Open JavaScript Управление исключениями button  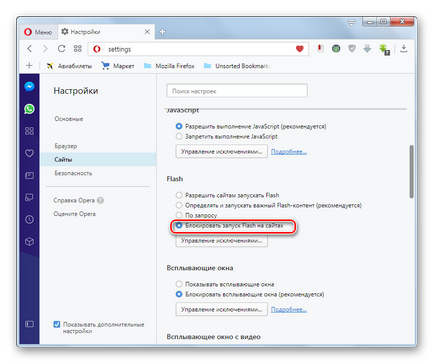pyautogui.click(x=221, y=152)
